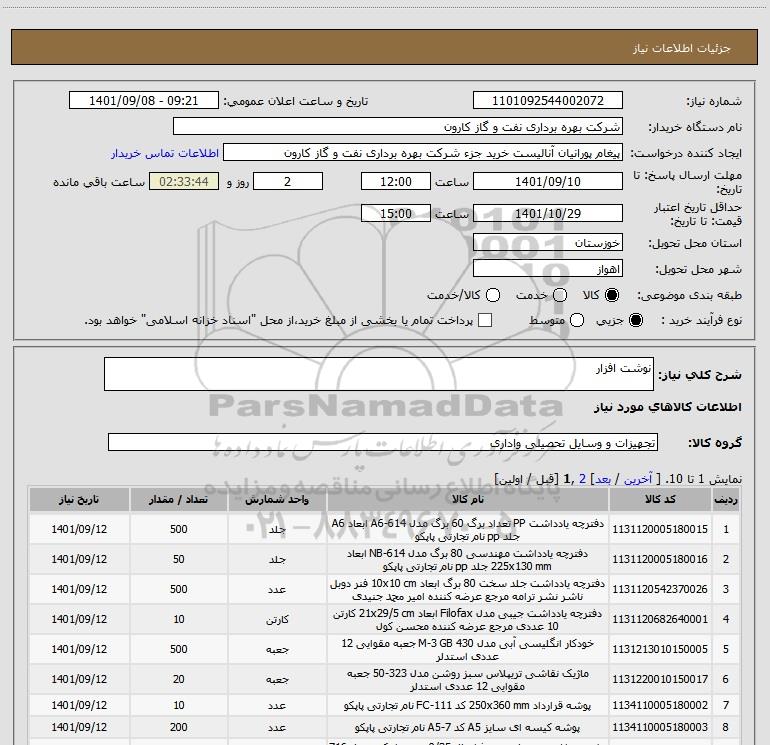Select the جزیی purchase type radio
Image resolution: width=770 pixels, height=745 pixels.
[x=635, y=320]
